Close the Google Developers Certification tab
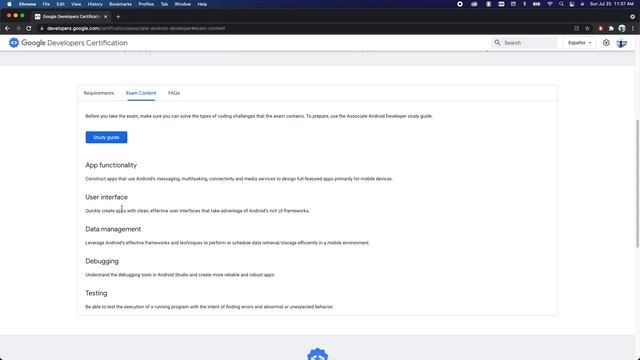Viewport: 640px width, 360px height. point(105,17)
